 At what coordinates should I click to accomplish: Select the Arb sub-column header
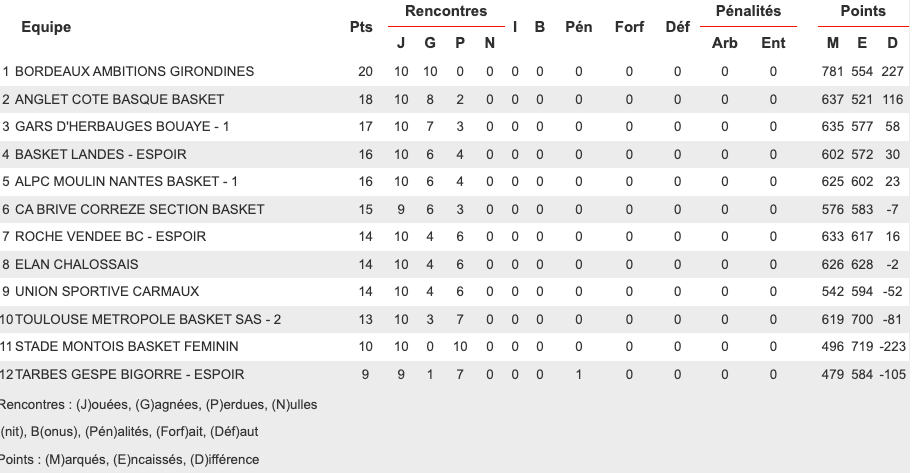[x=724, y=43]
